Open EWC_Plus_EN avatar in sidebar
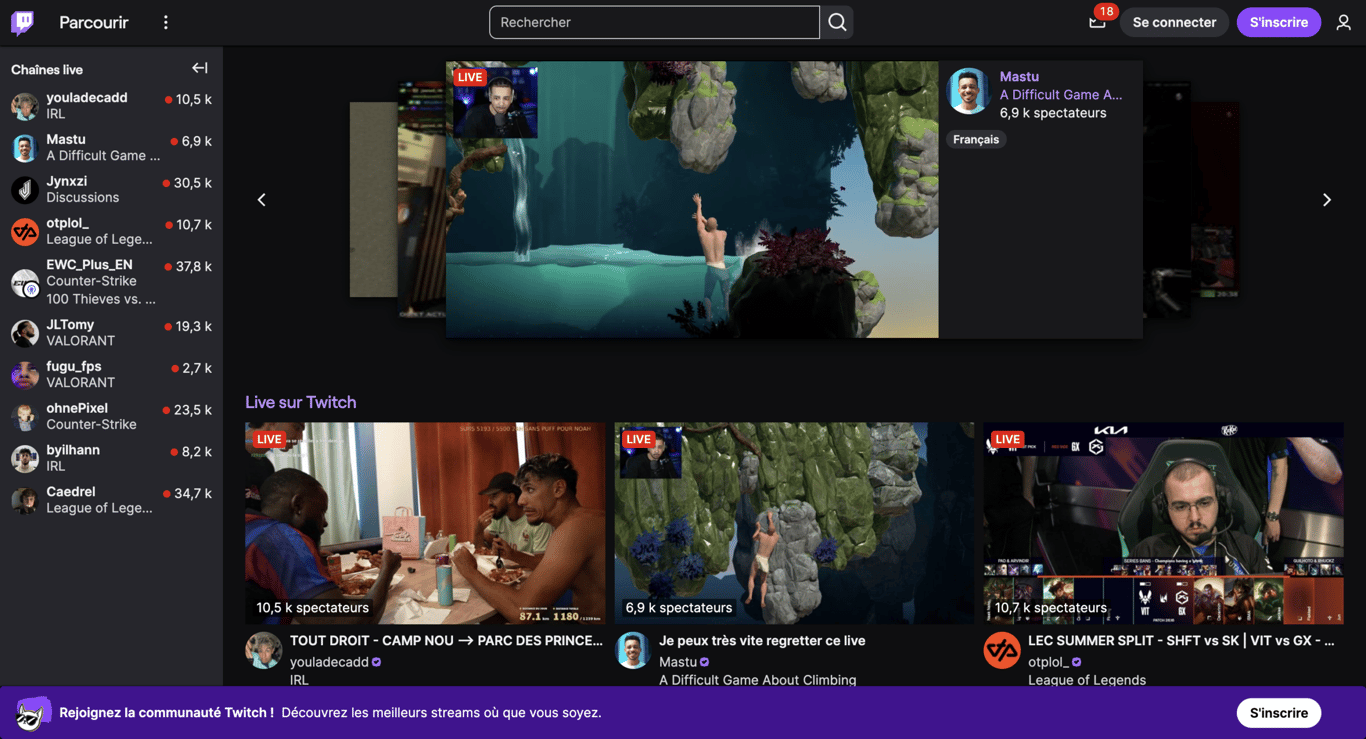The image size is (1366, 739). (25, 282)
